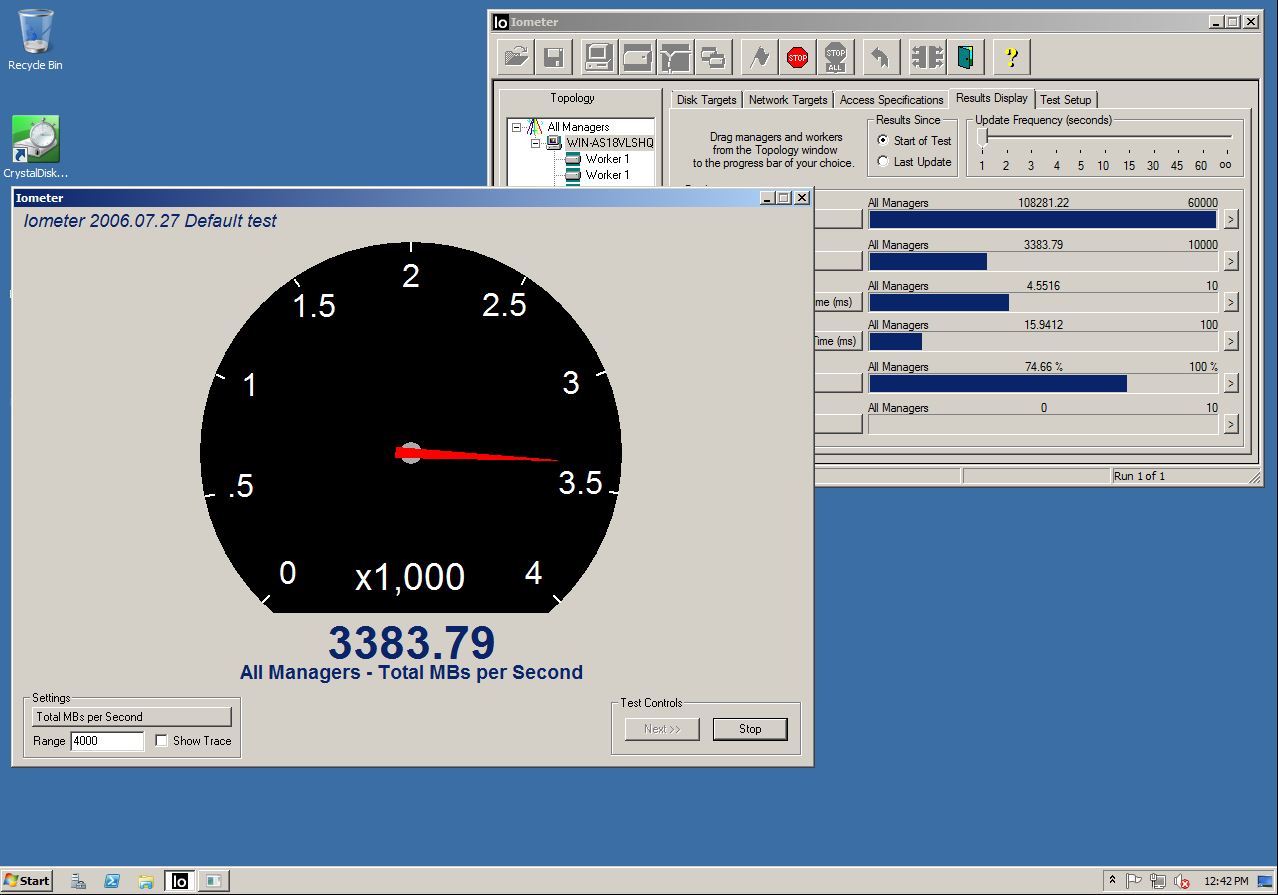Open the Access Specifications tab
Image resolution: width=1278 pixels, height=895 pixels.
click(891, 100)
